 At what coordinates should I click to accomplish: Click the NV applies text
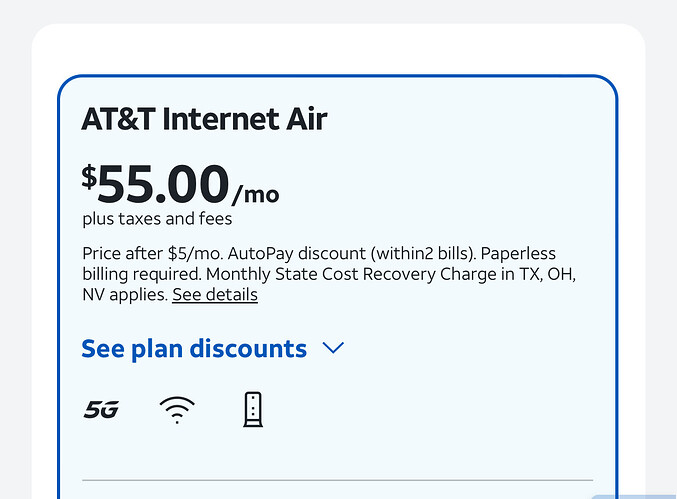click(x=125, y=295)
